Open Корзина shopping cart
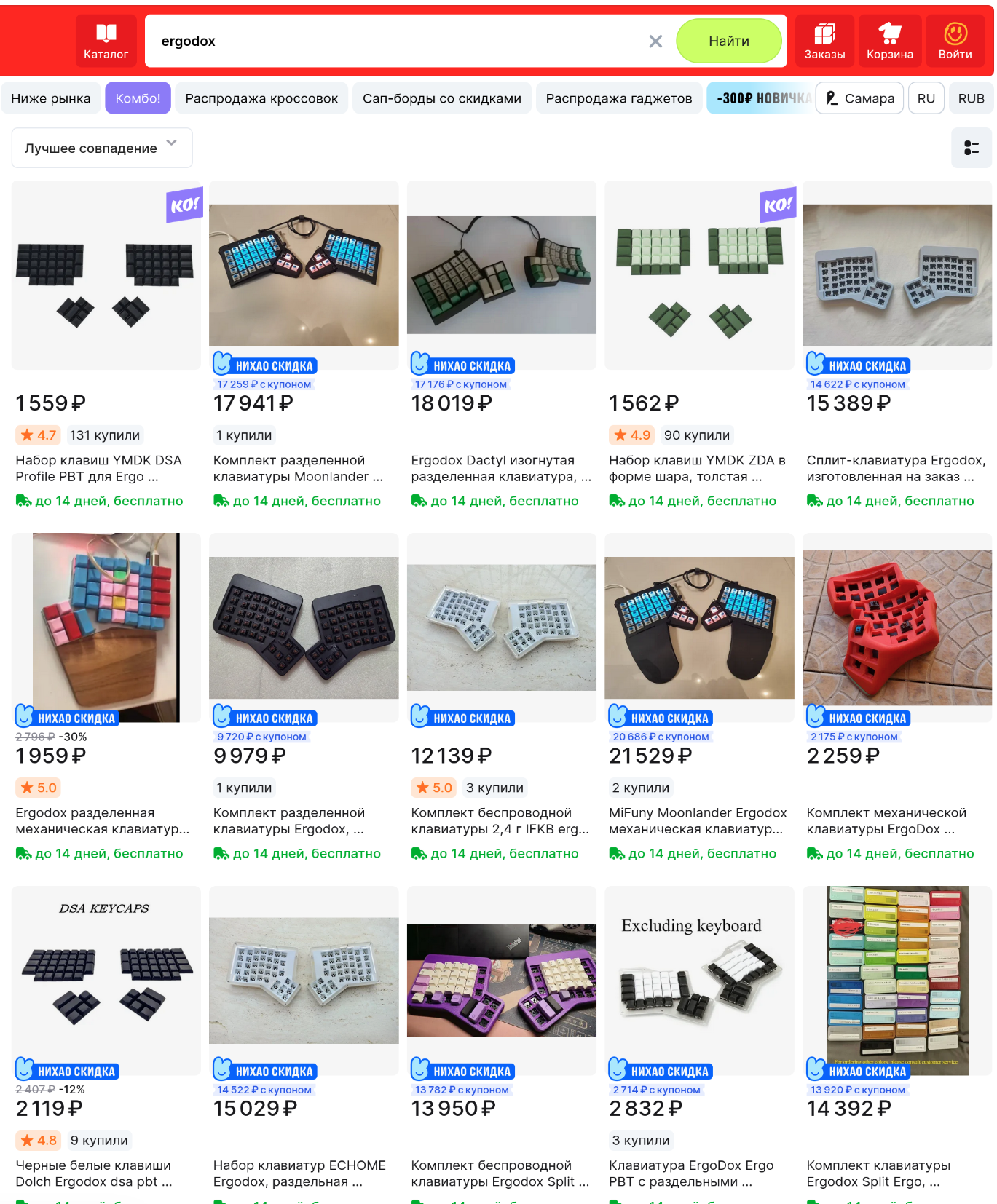This screenshot has width=997, height=1204. point(889,41)
